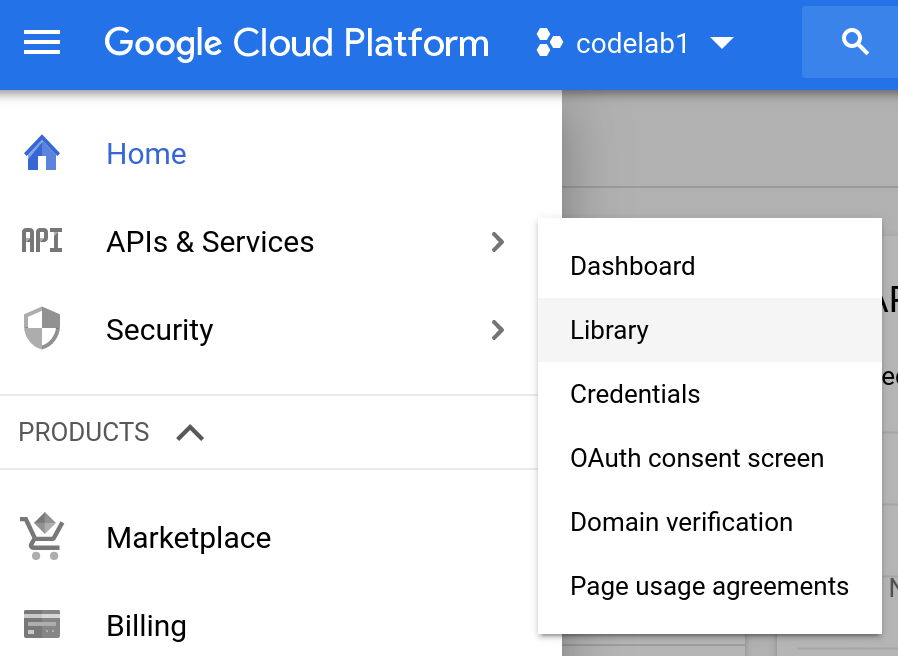Open the Dashboard menu entry
The image size is (898, 656).
(632, 266)
